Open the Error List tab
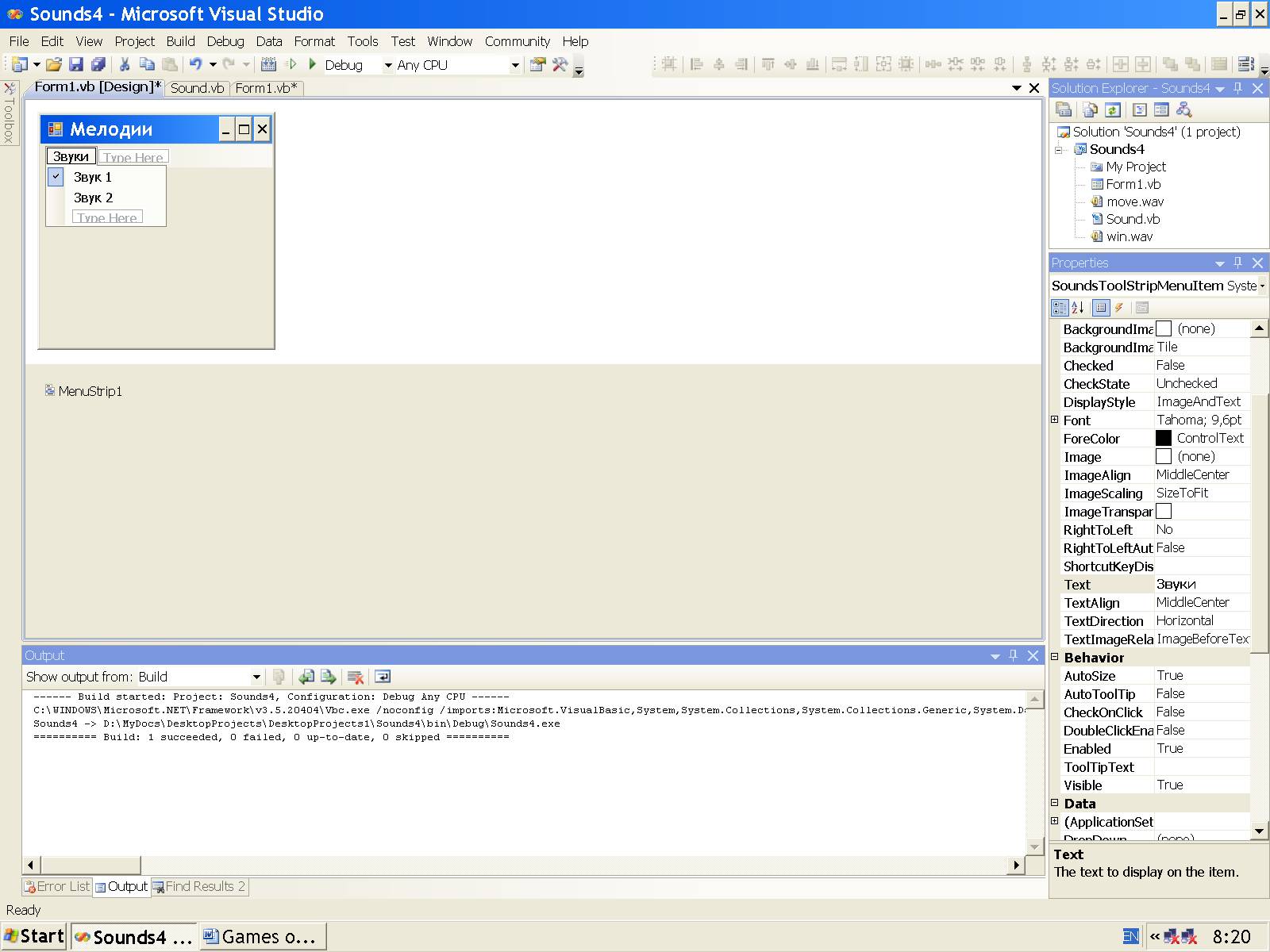The height and width of the screenshot is (952, 1270). point(57,886)
